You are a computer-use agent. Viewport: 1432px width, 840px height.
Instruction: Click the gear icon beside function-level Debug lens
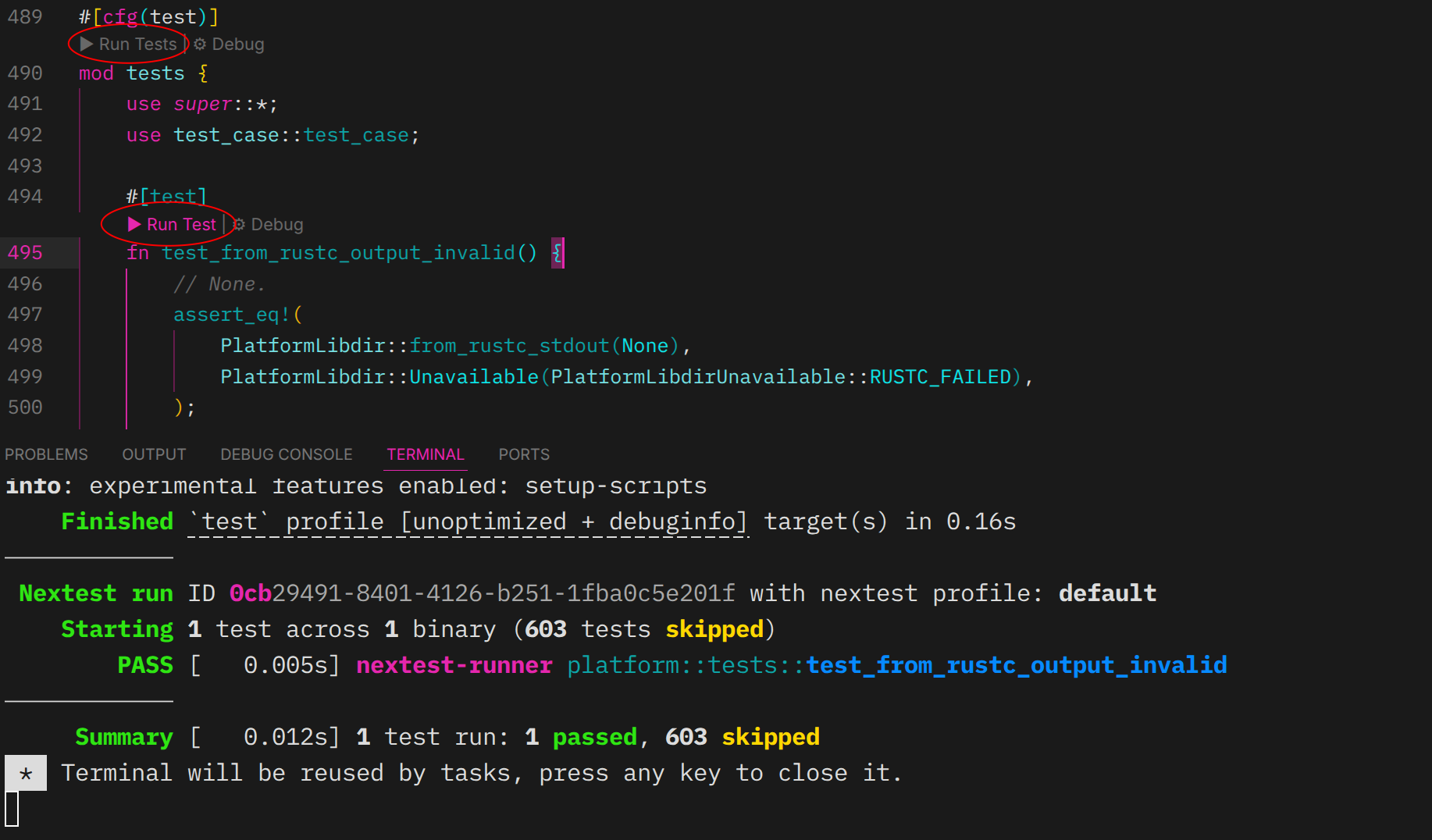238,224
